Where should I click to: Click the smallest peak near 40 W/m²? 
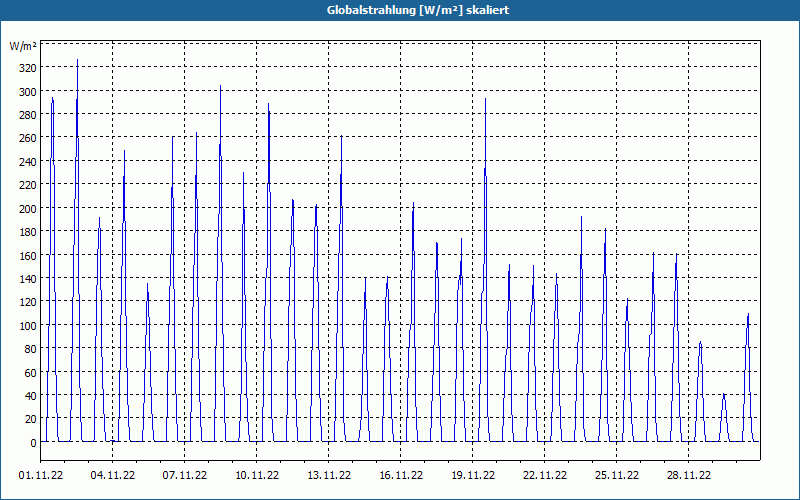tap(723, 394)
